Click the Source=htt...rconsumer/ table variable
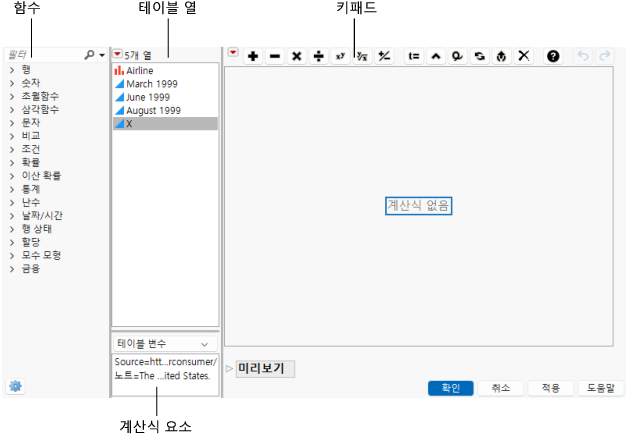This screenshot has width=627, height=441. tap(165, 362)
